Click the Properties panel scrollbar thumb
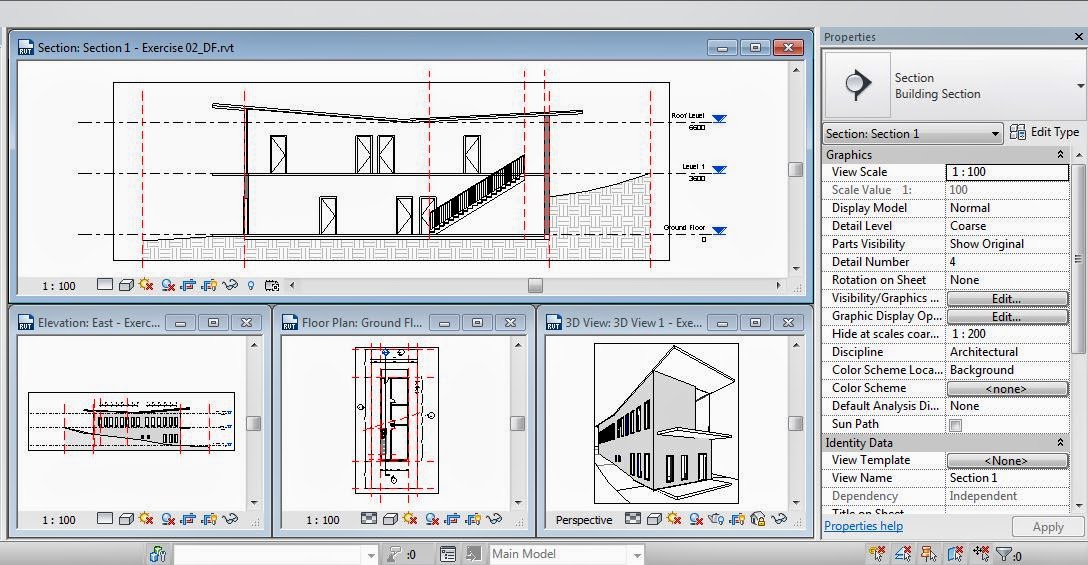The image size is (1088, 565). tap(1078, 259)
